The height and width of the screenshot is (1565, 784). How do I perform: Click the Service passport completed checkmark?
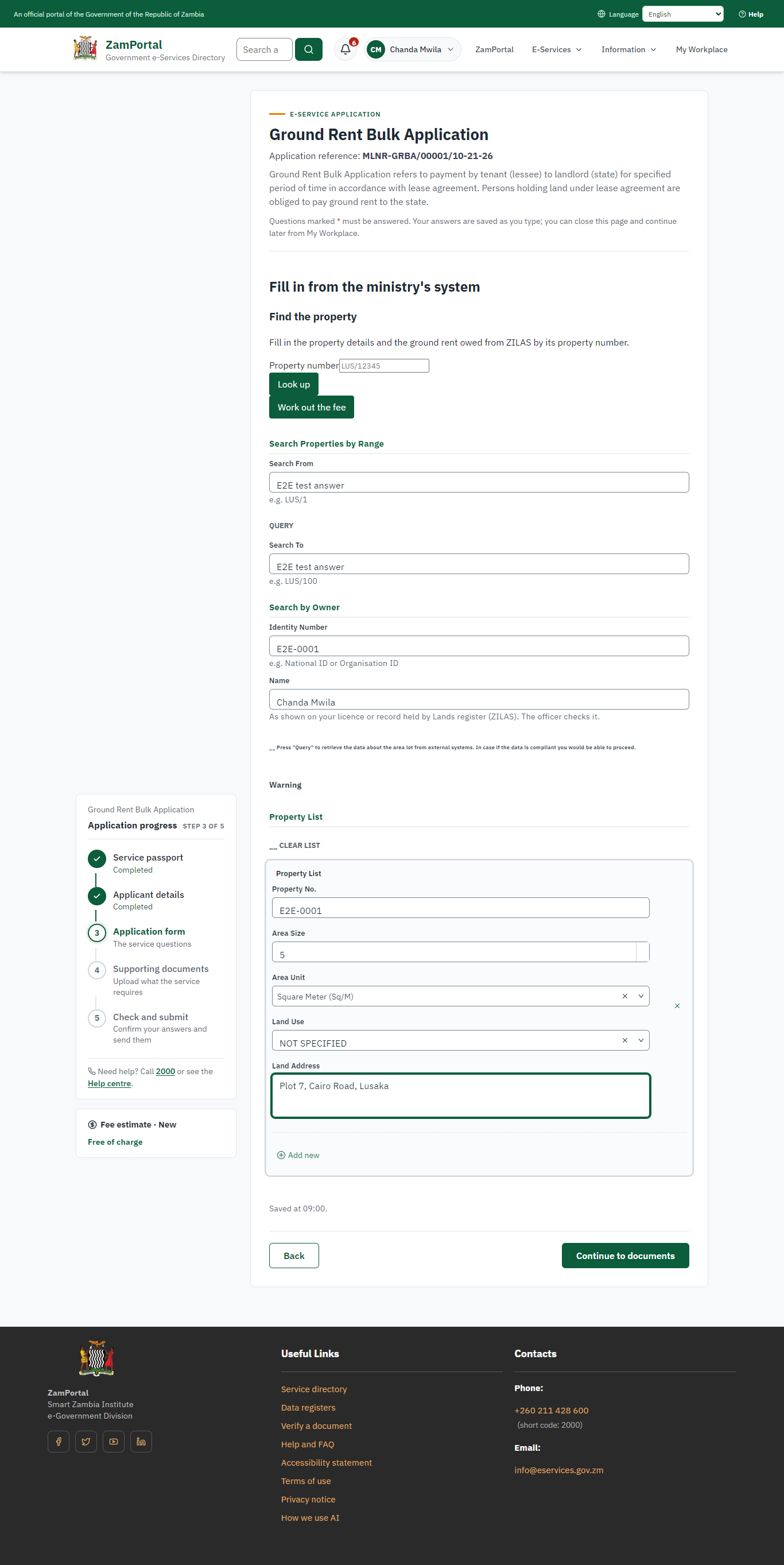click(x=96, y=858)
